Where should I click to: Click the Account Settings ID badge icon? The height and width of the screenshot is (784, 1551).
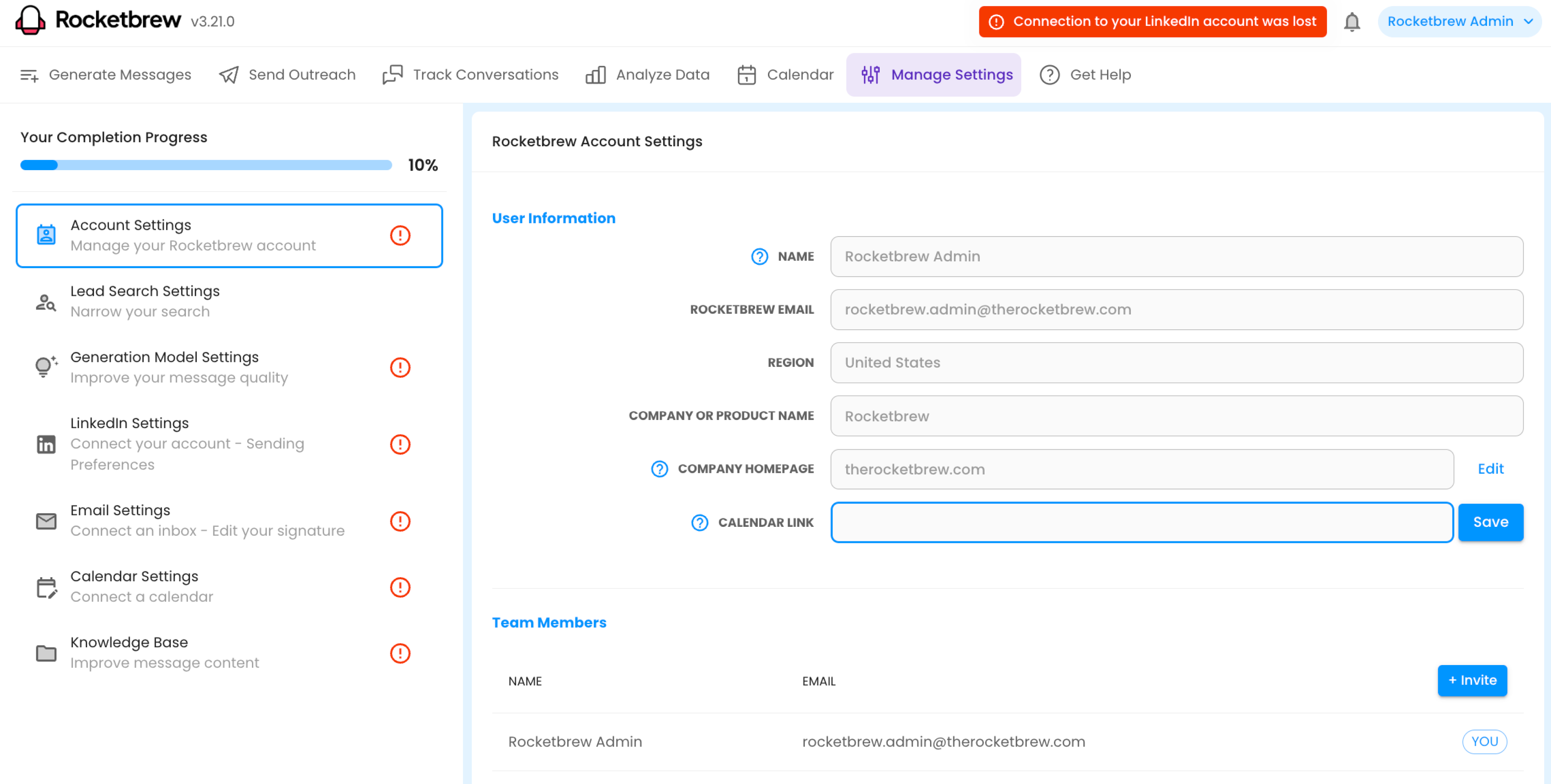click(46, 235)
